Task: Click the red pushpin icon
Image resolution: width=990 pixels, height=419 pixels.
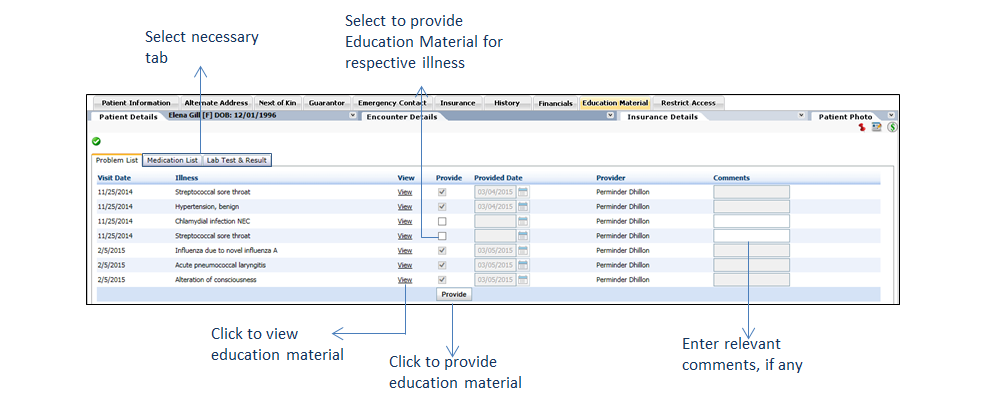Action: (x=862, y=128)
